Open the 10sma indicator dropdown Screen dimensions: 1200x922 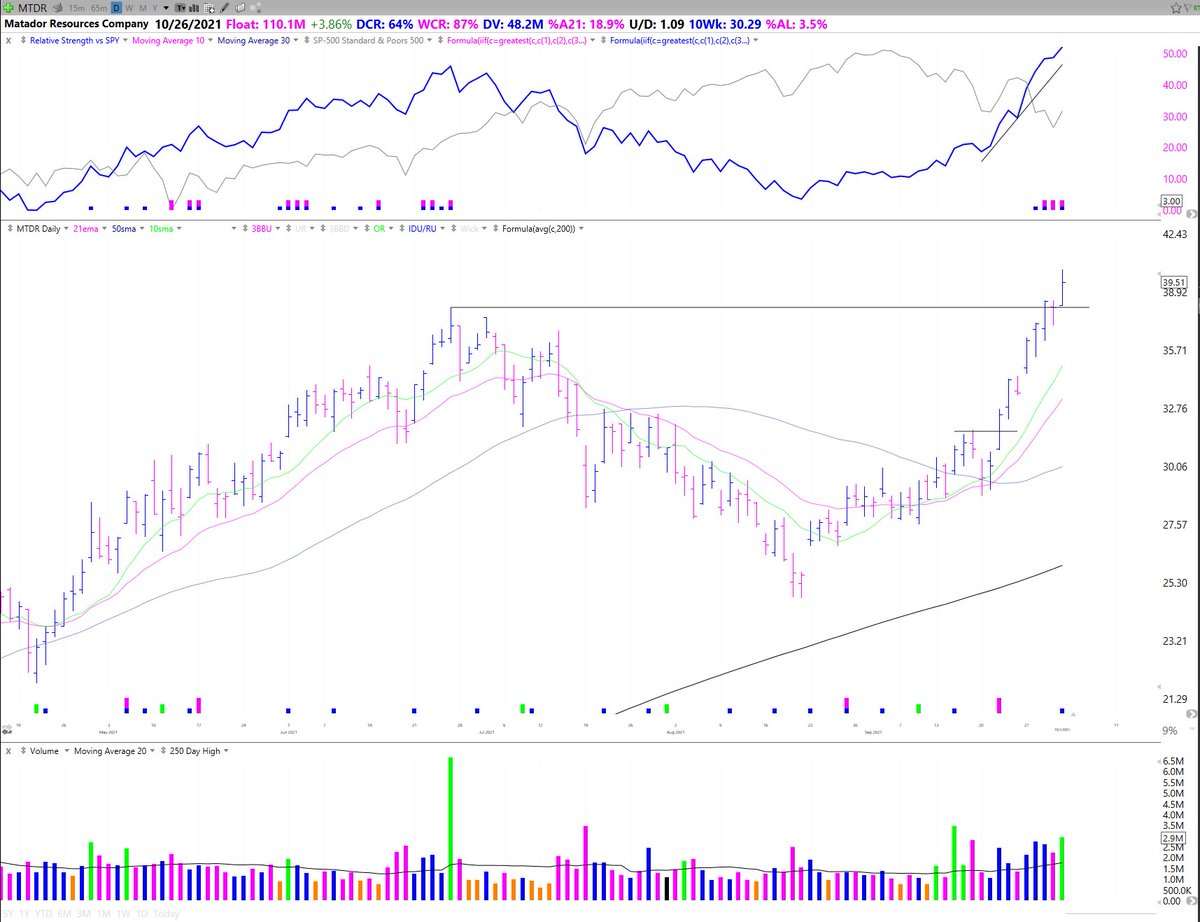tap(179, 230)
